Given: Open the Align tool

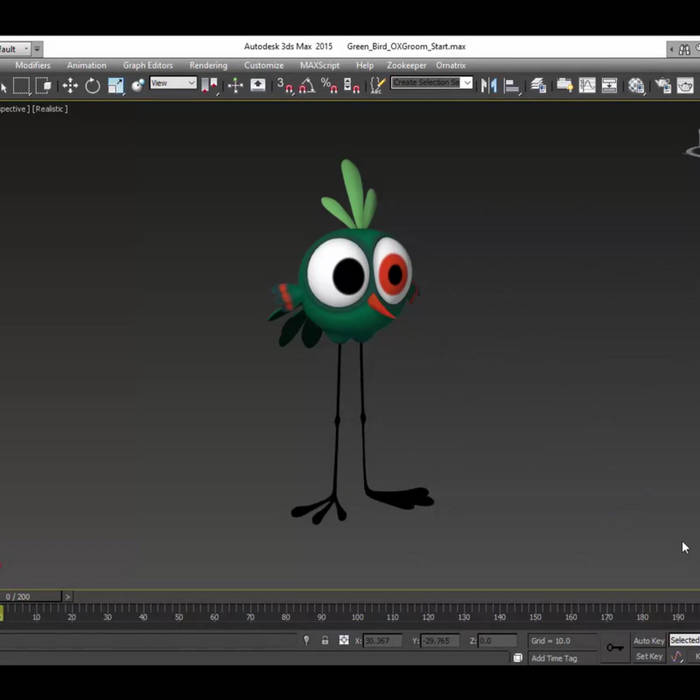Looking at the screenshot, I should [x=512, y=86].
